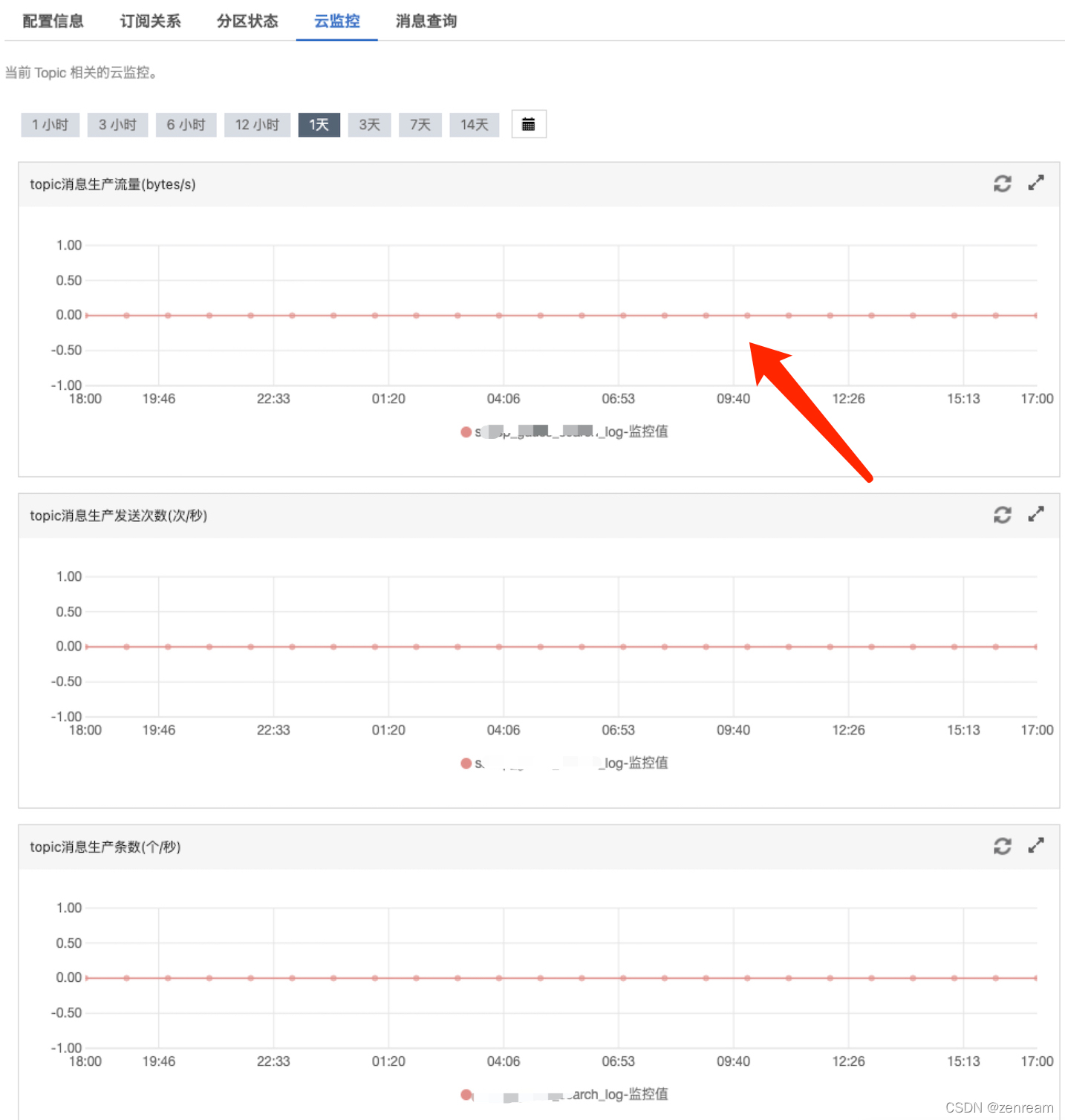Switch to the 订阅关系 tab

[x=150, y=21]
